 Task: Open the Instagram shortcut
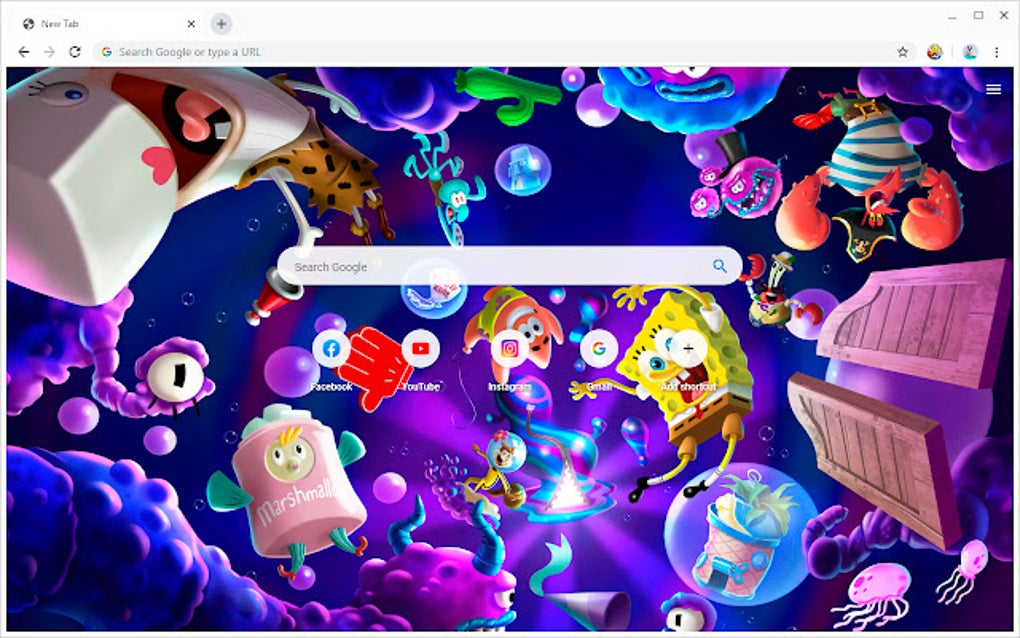coord(508,349)
